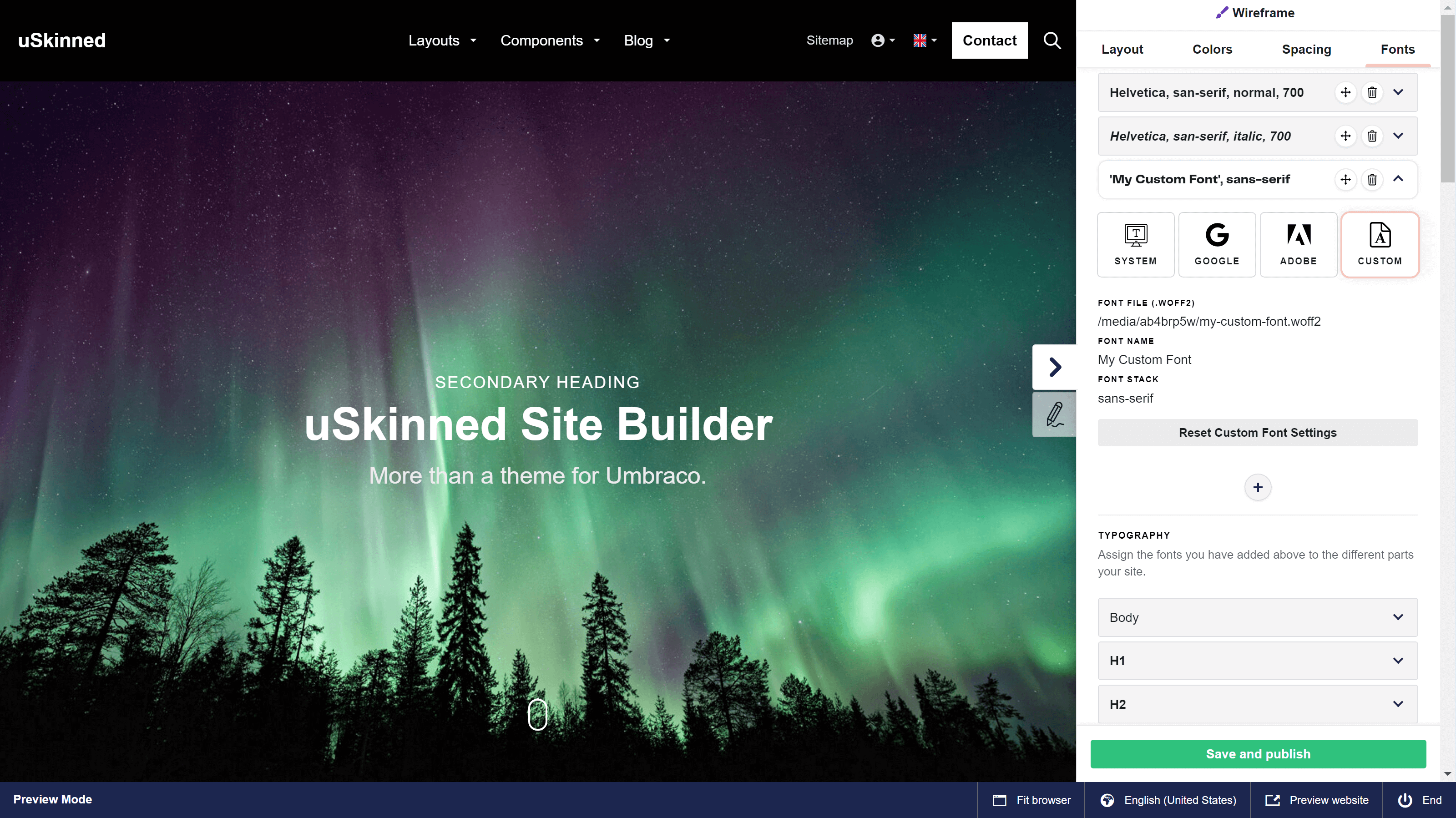Choose the Google font source
1456x818 pixels.
(x=1217, y=244)
